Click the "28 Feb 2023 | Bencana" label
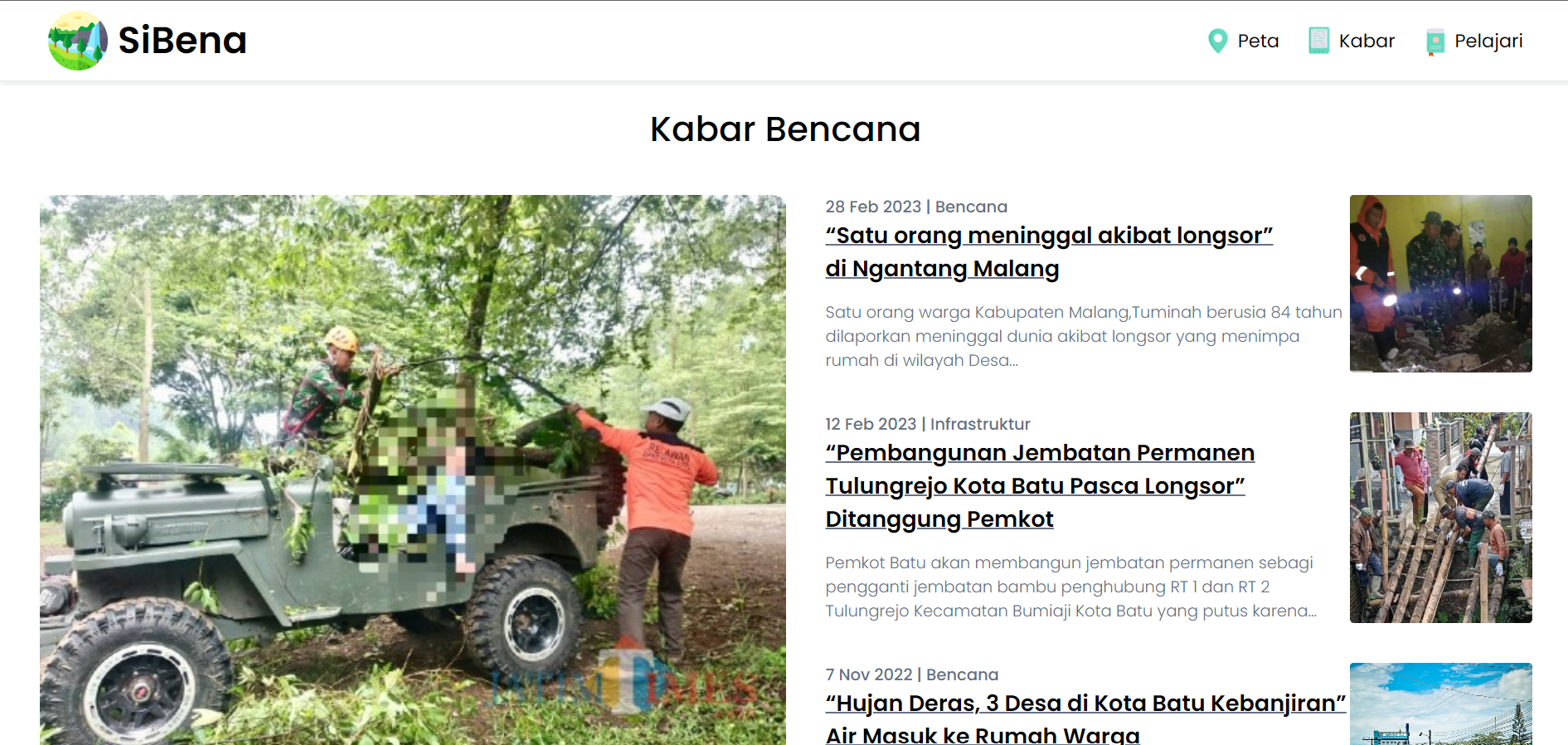1568x745 pixels. click(x=916, y=207)
